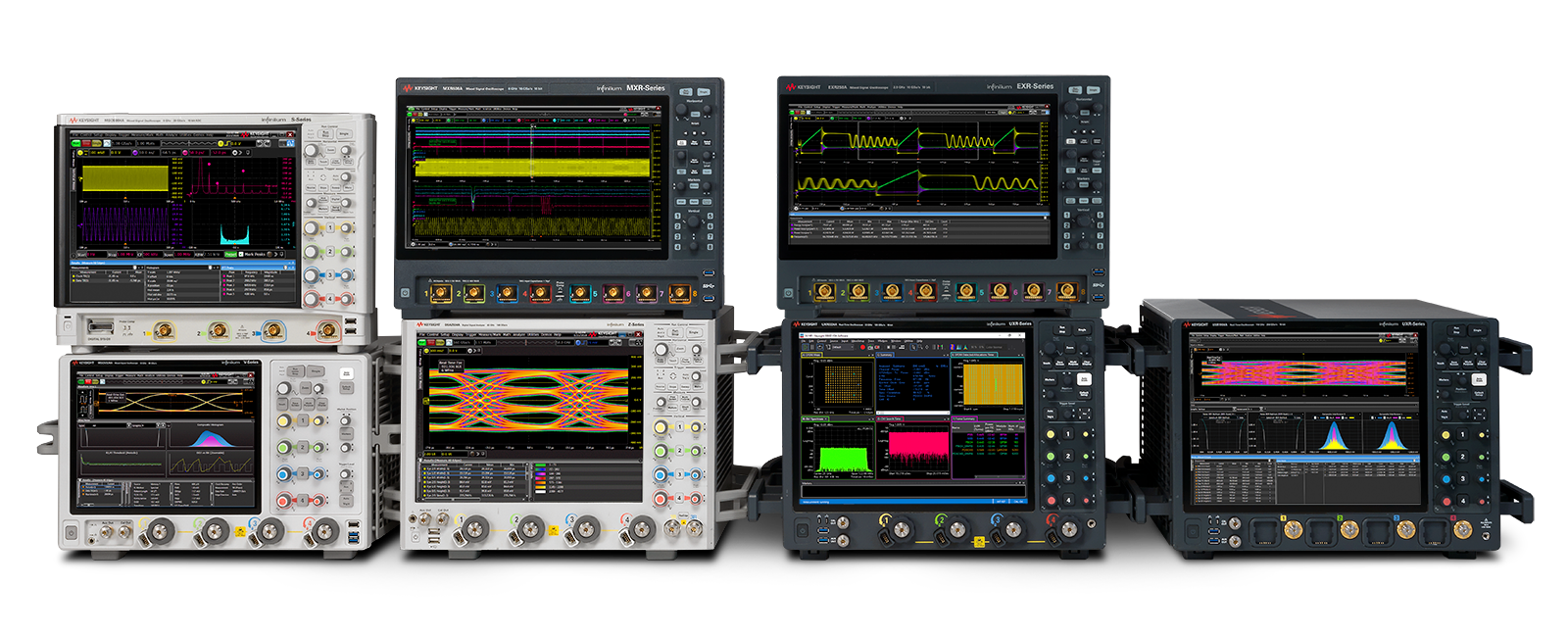
Task: Select channel 1 input on EXR-Series scope
Action: pyautogui.click(x=824, y=291)
